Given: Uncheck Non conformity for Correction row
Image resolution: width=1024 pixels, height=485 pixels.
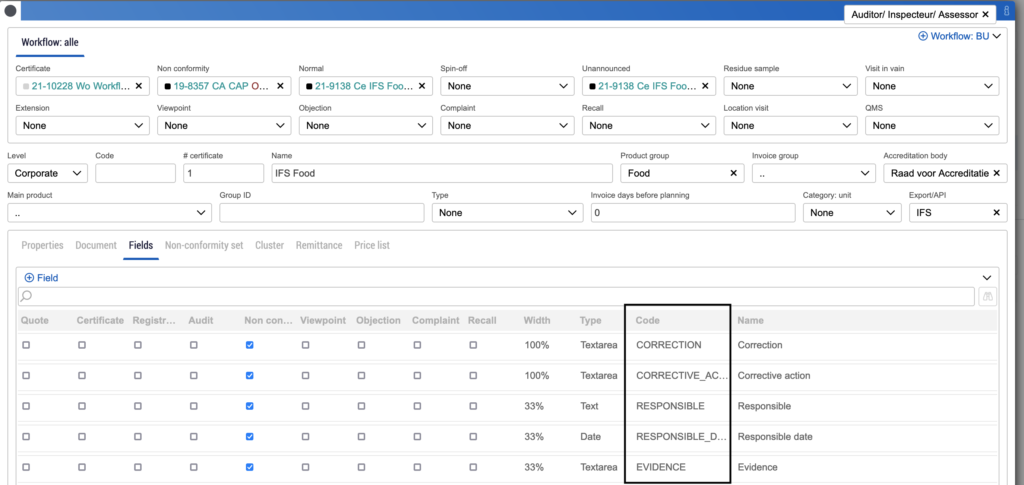Looking at the screenshot, I should tap(249, 345).
